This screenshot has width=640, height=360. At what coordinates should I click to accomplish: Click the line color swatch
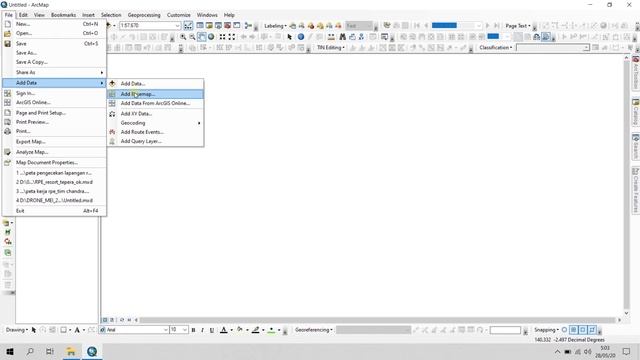256,330
